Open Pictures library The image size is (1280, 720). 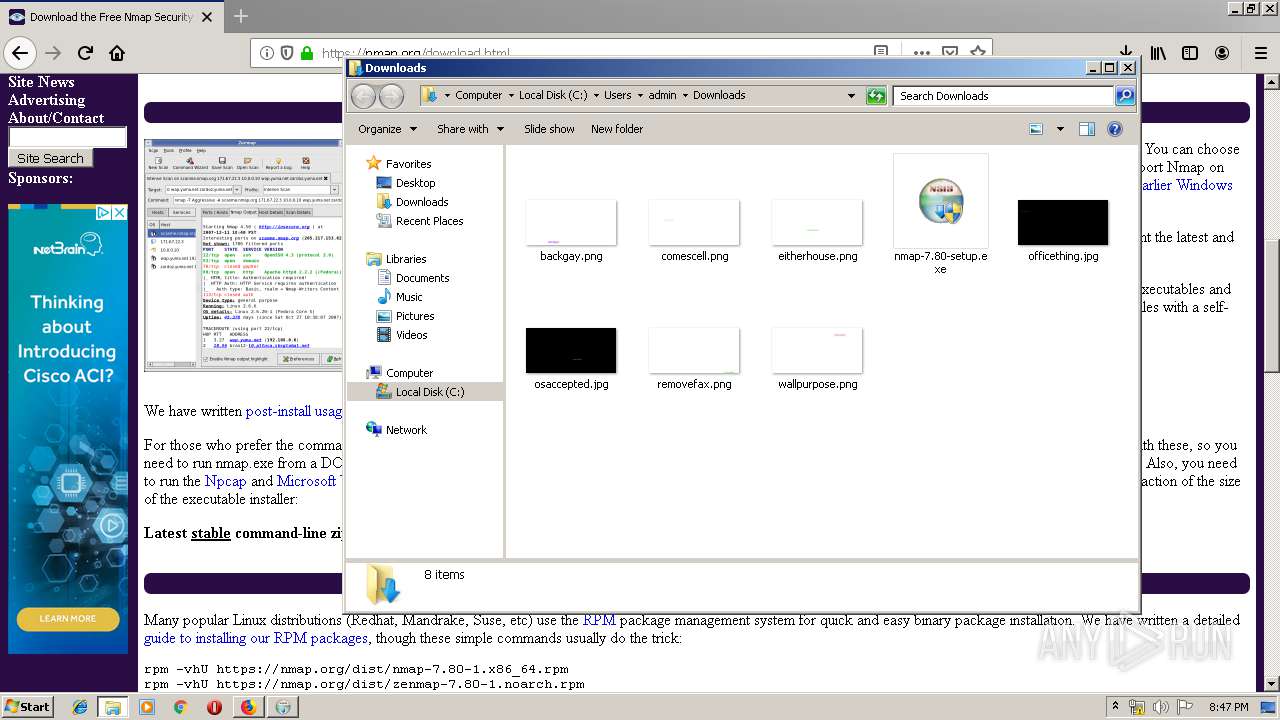pyautogui.click(x=415, y=316)
